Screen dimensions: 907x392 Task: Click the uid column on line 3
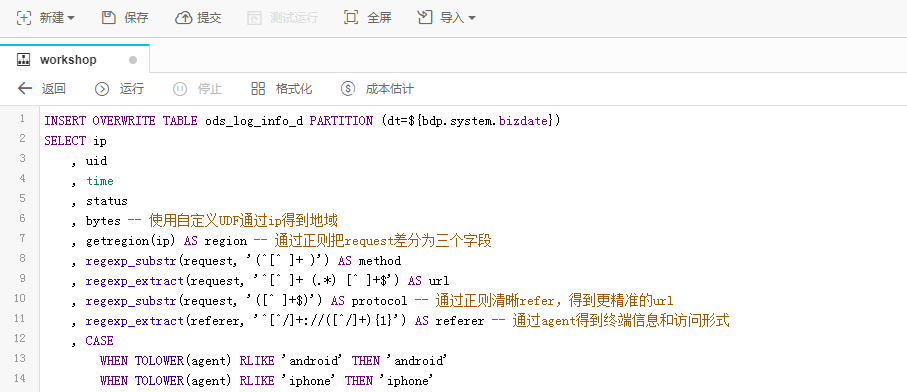[x=97, y=161]
